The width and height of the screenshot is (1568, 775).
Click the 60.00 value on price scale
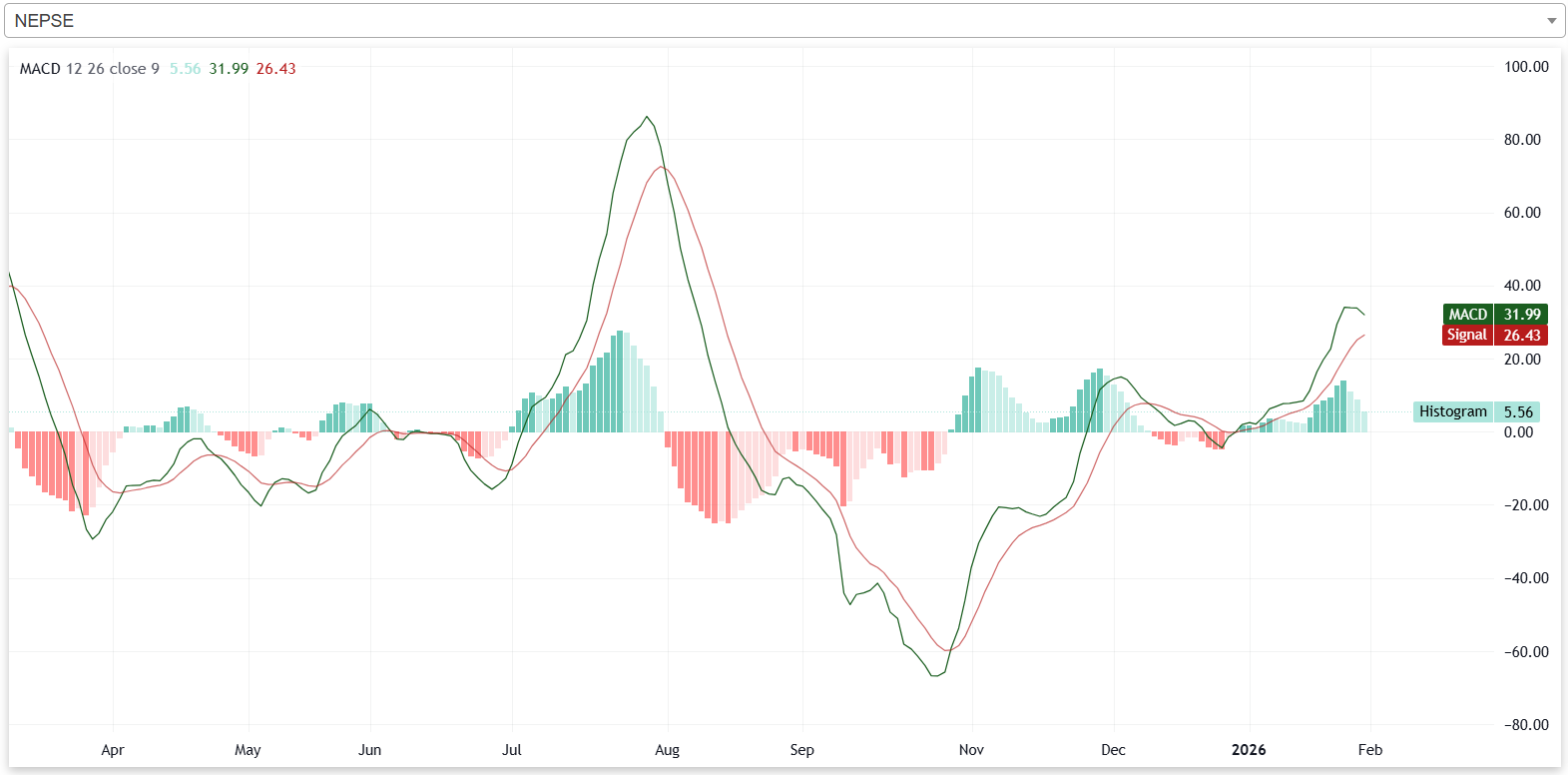pyautogui.click(x=1522, y=213)
